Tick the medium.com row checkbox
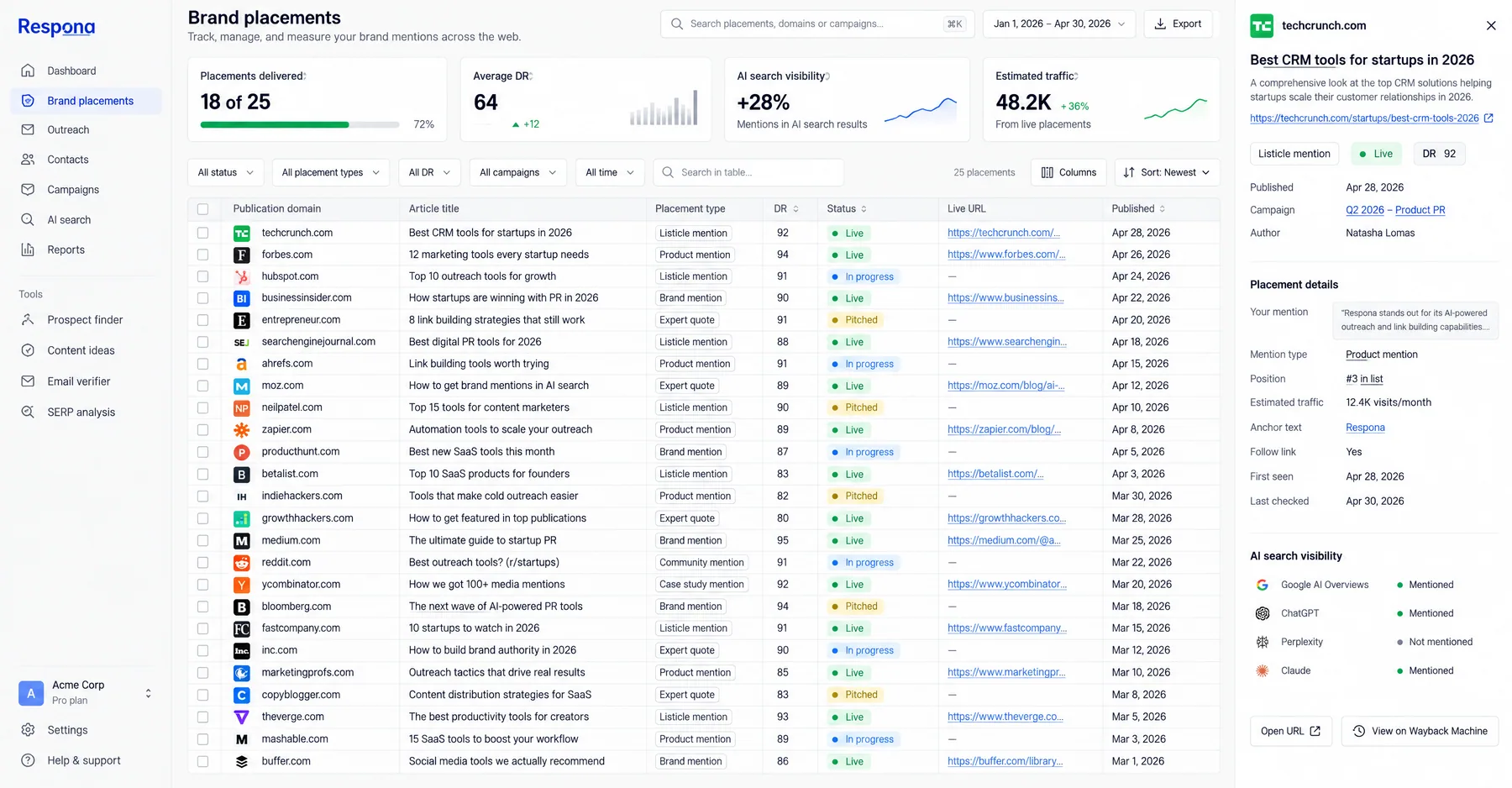 (x=202, y=540)
